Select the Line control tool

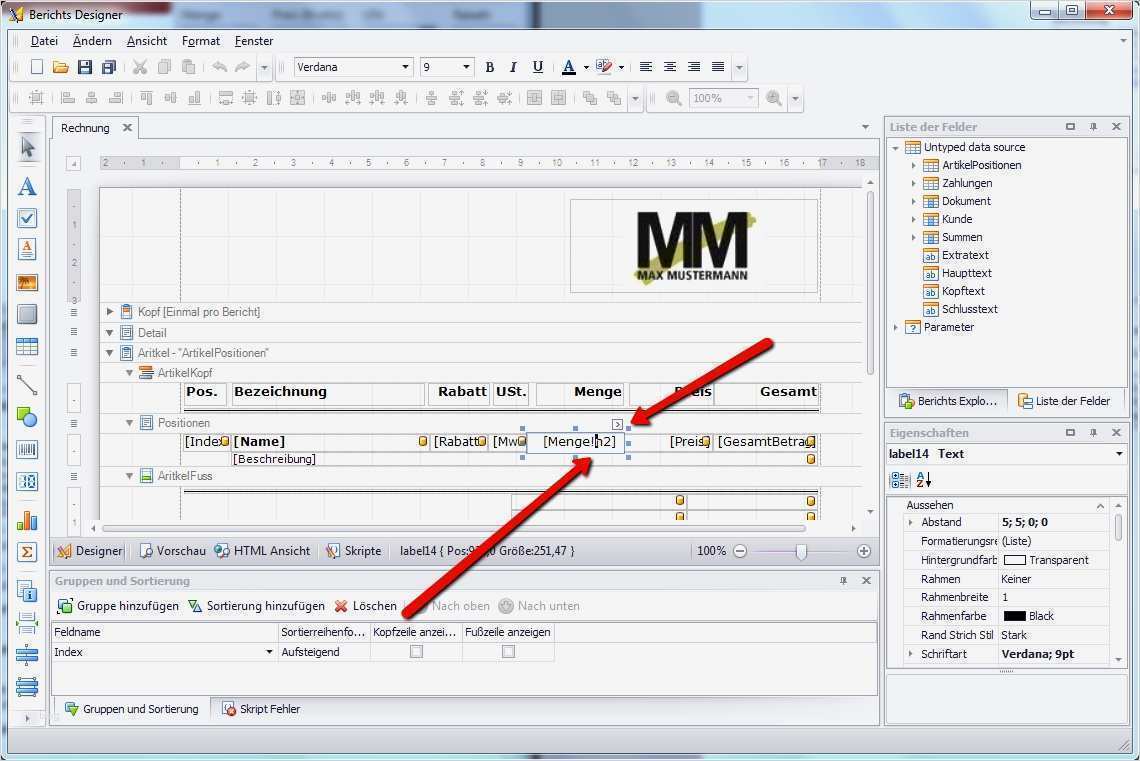coord(27,384)
